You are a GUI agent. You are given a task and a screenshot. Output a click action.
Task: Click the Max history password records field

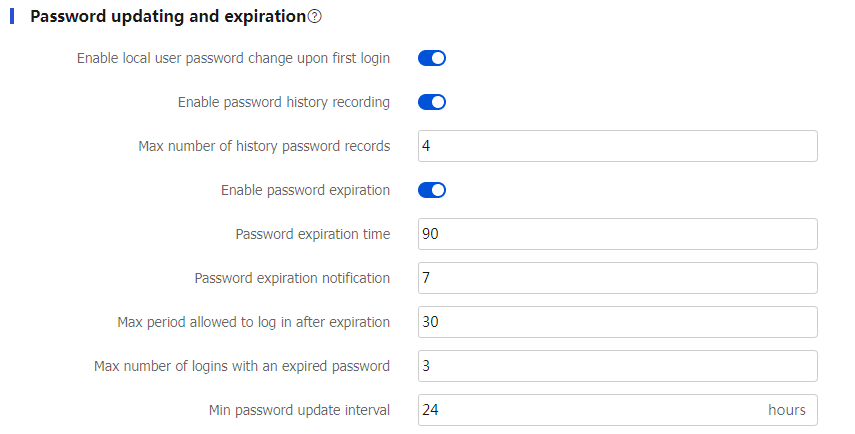[617, 146]
